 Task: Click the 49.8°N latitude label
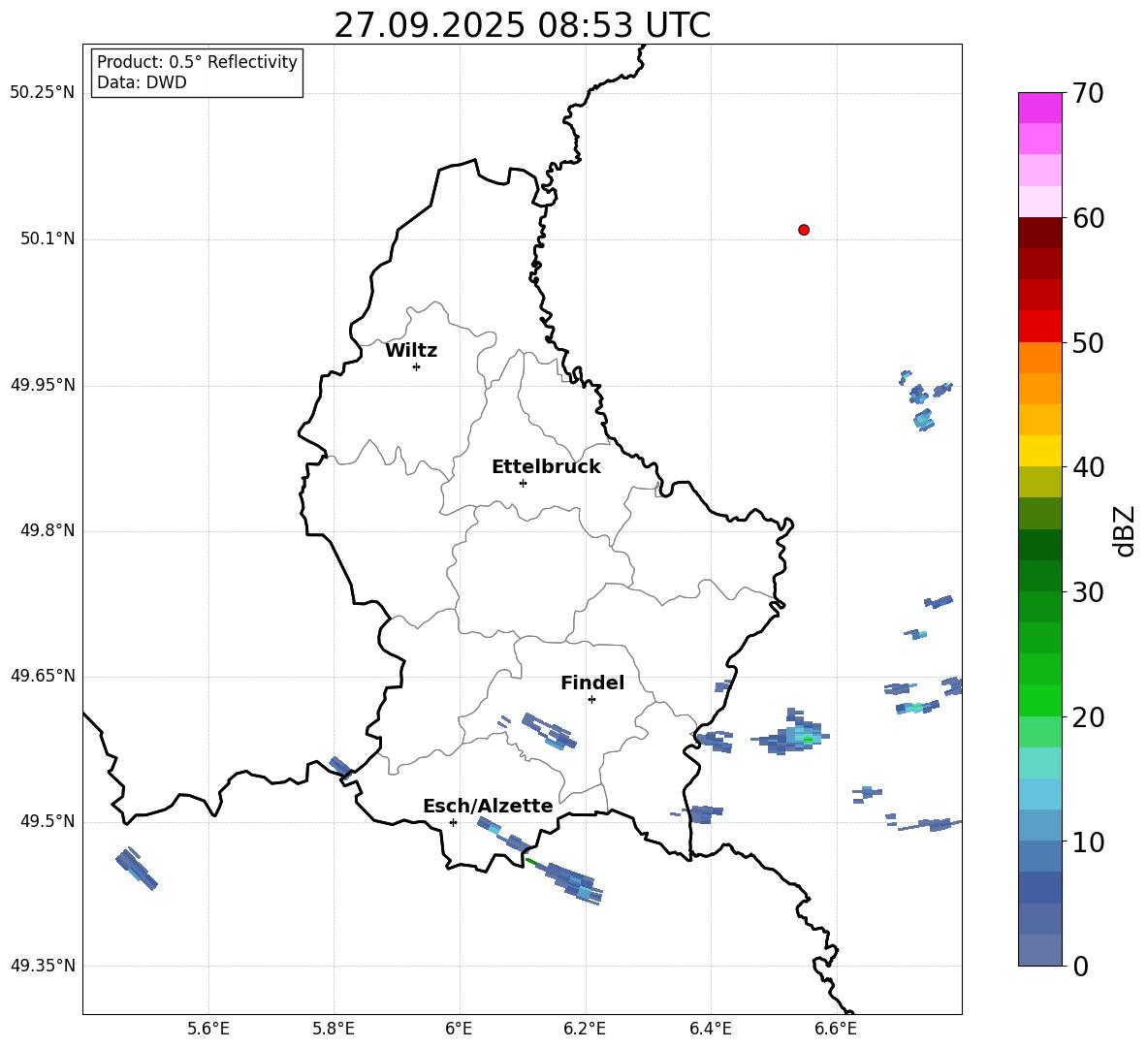[x=48, y=530]
